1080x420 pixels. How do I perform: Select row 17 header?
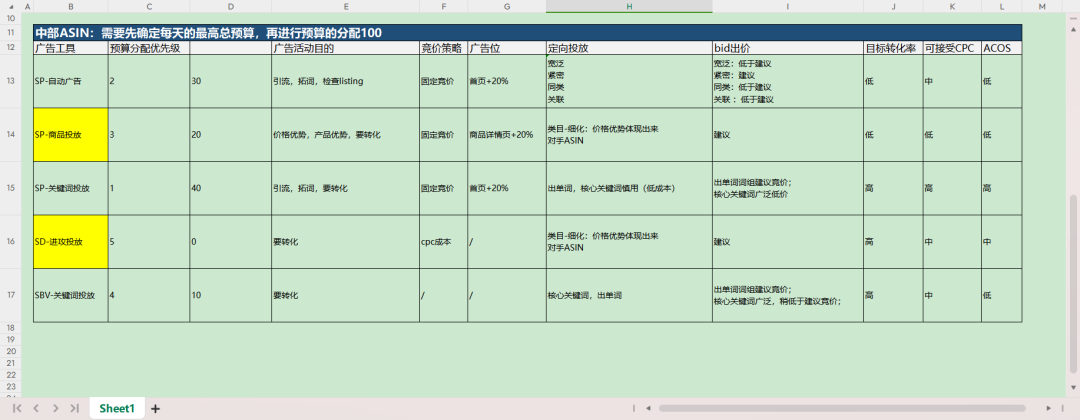[11, 295]
